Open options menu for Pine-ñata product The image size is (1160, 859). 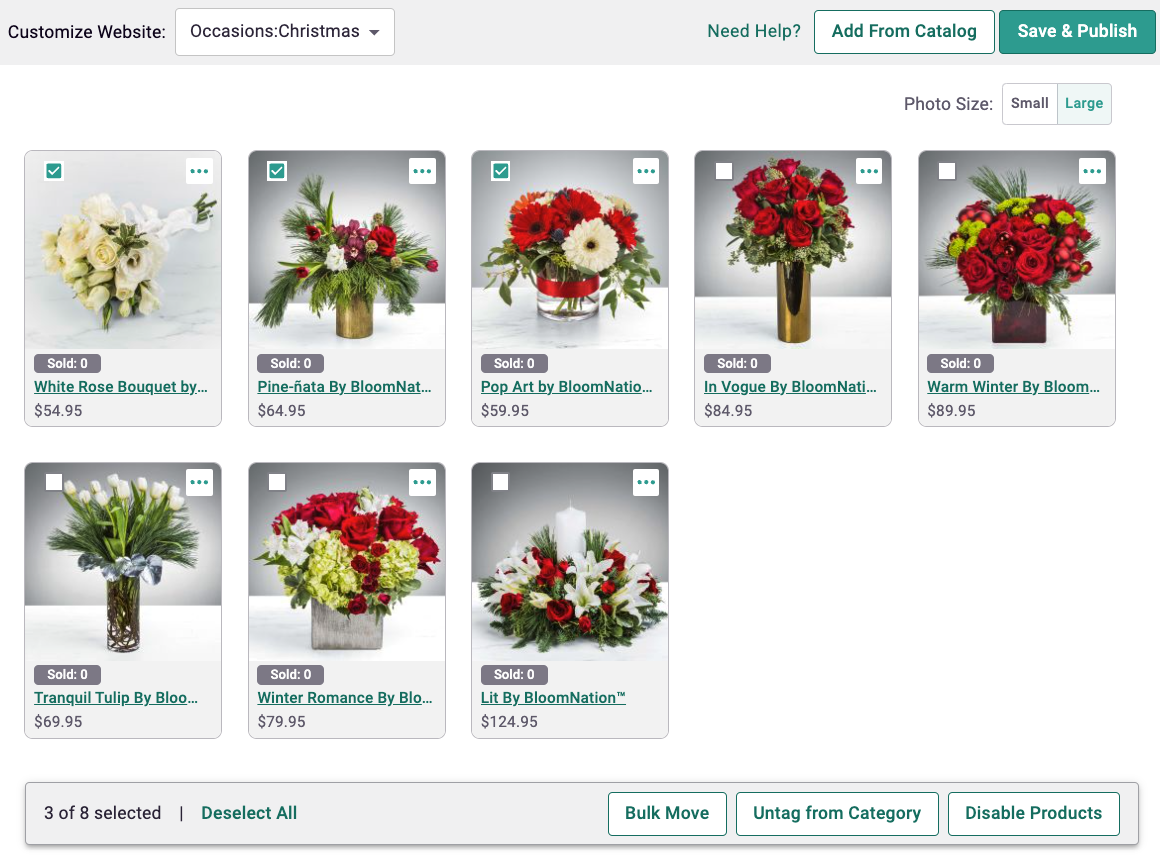pyautogui.click(x=422, y=171)
